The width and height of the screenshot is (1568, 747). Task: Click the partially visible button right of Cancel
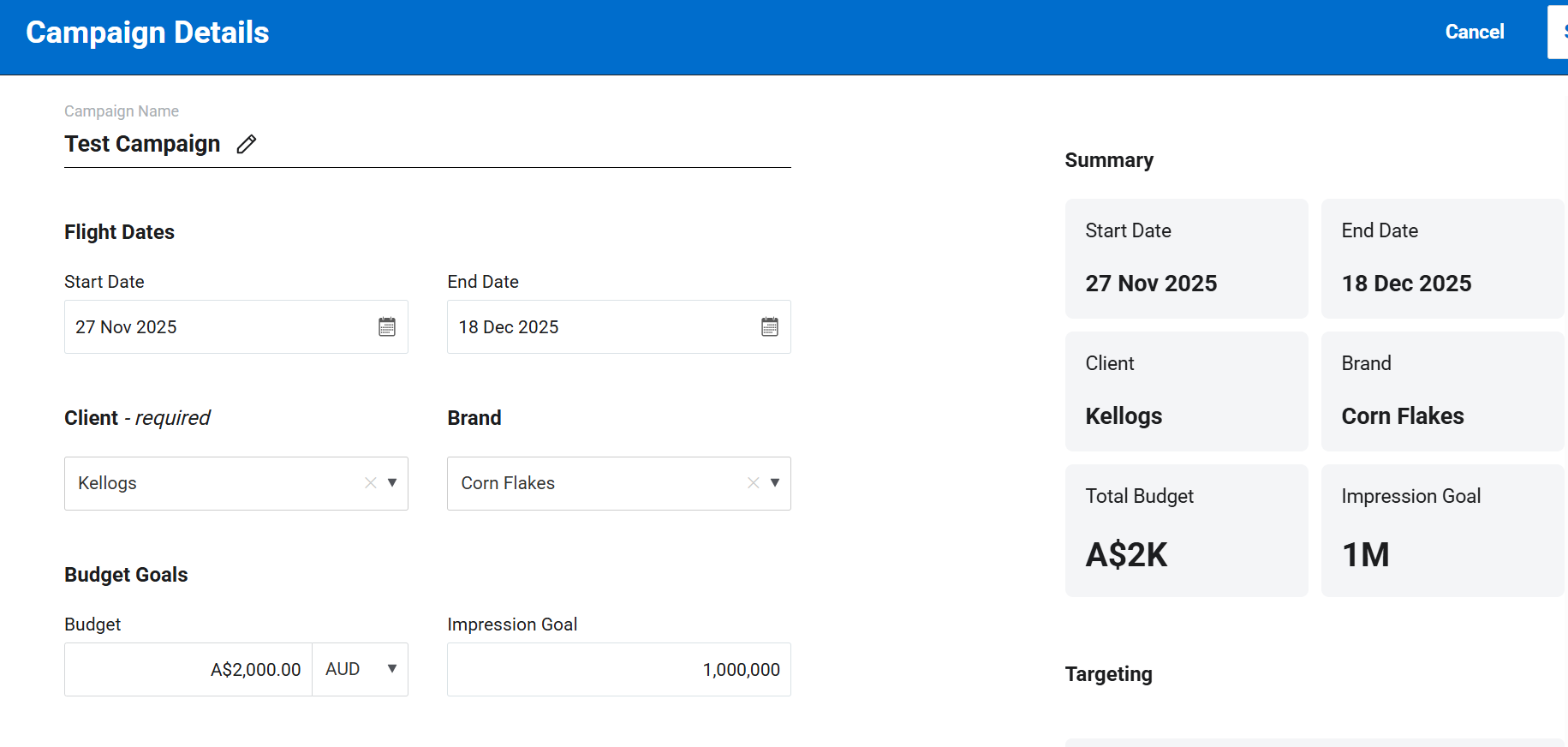pyautogui.click(x=1559, y=32)
